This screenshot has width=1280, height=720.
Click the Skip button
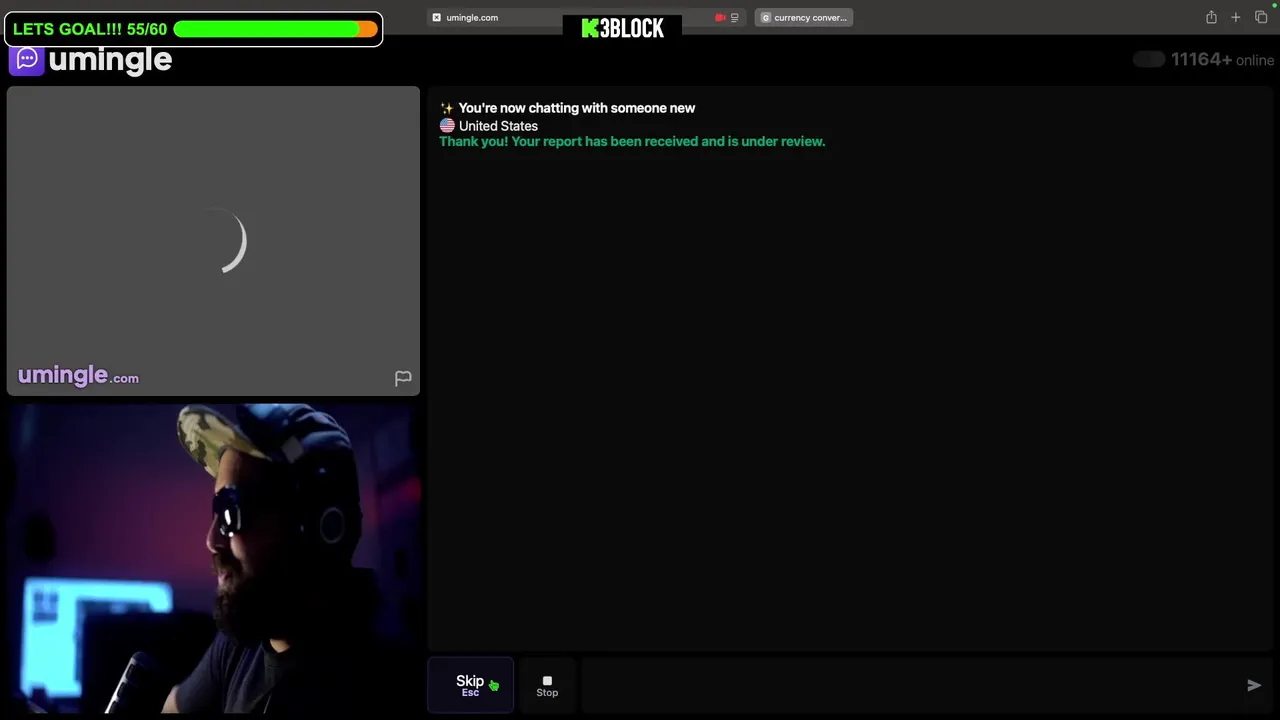coord(471,685)
